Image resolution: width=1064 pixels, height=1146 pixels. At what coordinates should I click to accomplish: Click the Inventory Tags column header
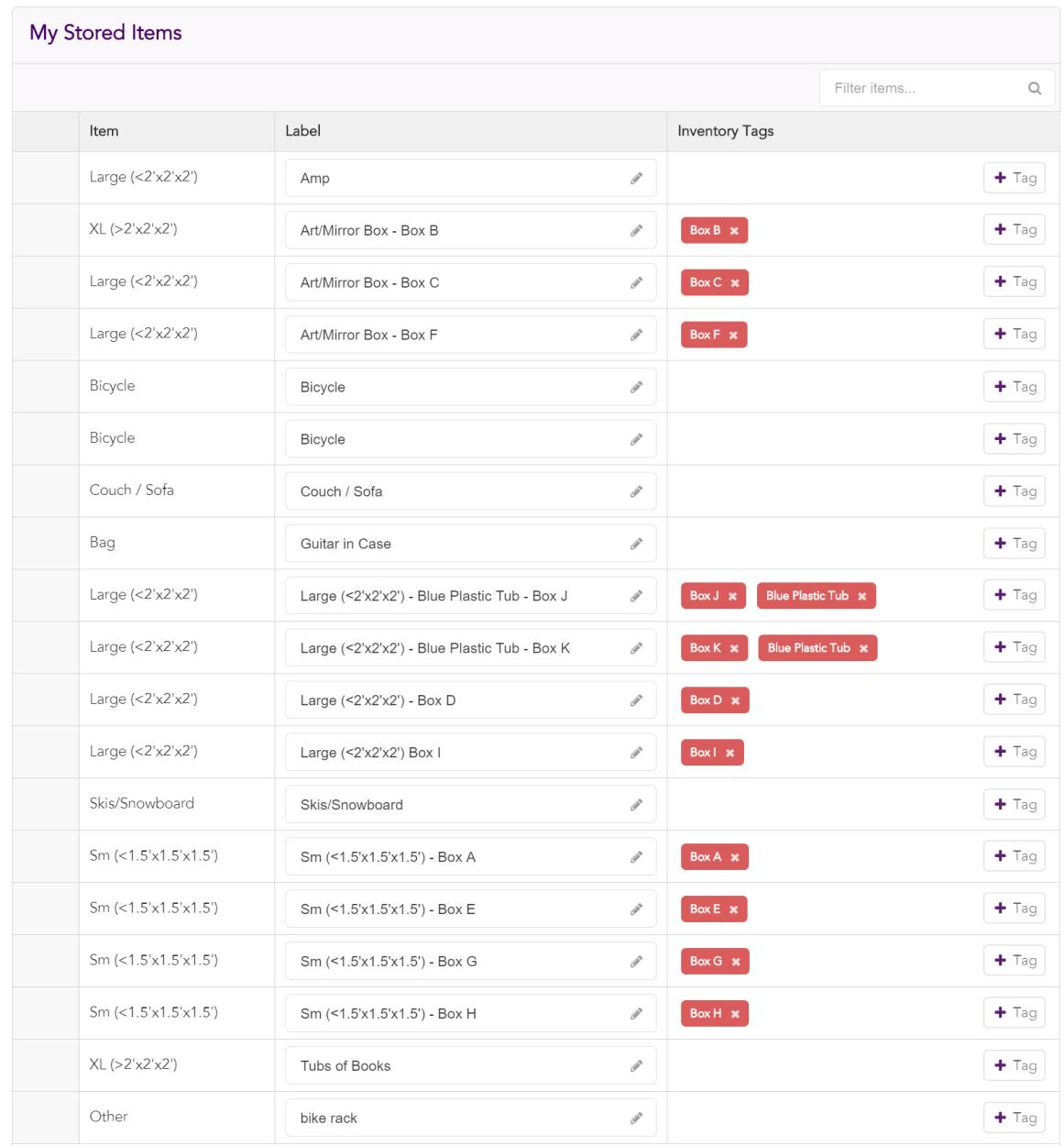(x=725, y=131)
